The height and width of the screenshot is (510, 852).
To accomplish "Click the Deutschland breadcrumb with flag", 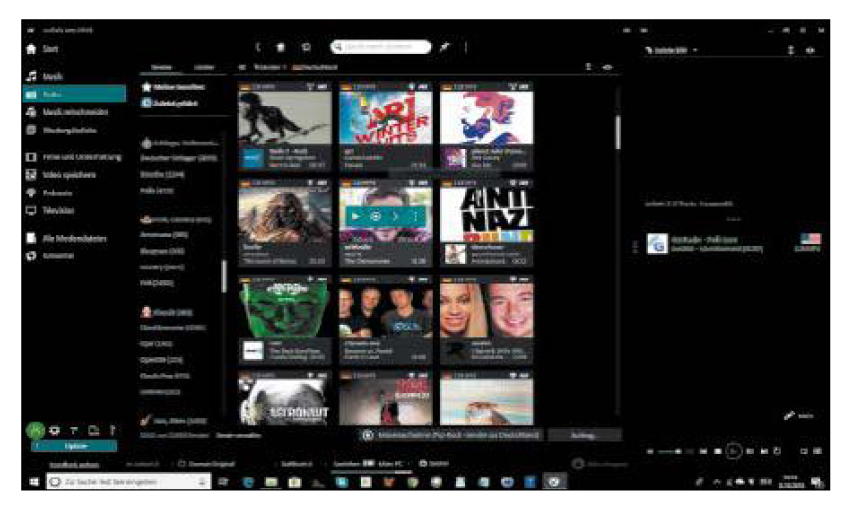I will click(315, 67).
